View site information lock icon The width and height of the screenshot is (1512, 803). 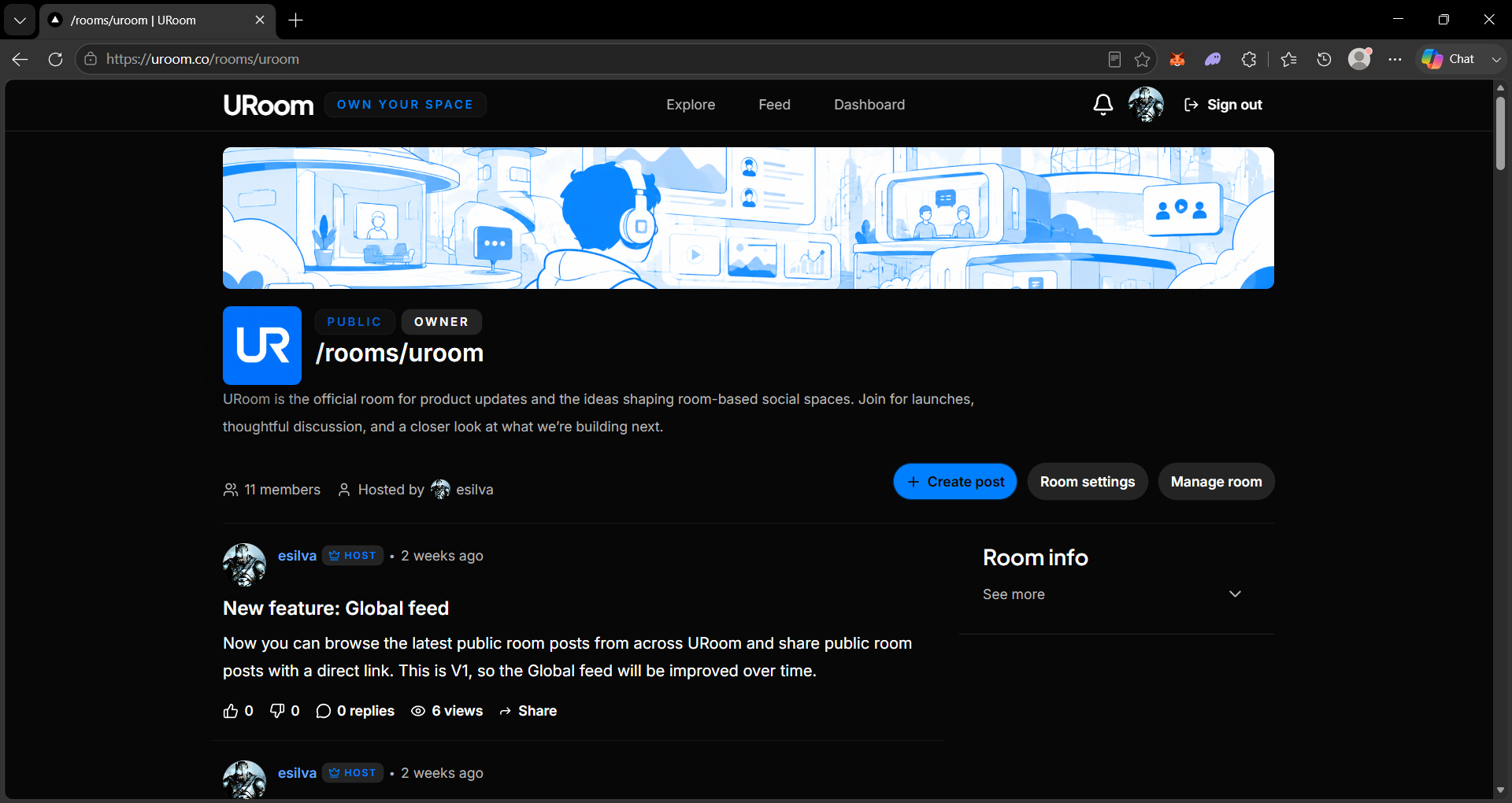click(91, 59)
